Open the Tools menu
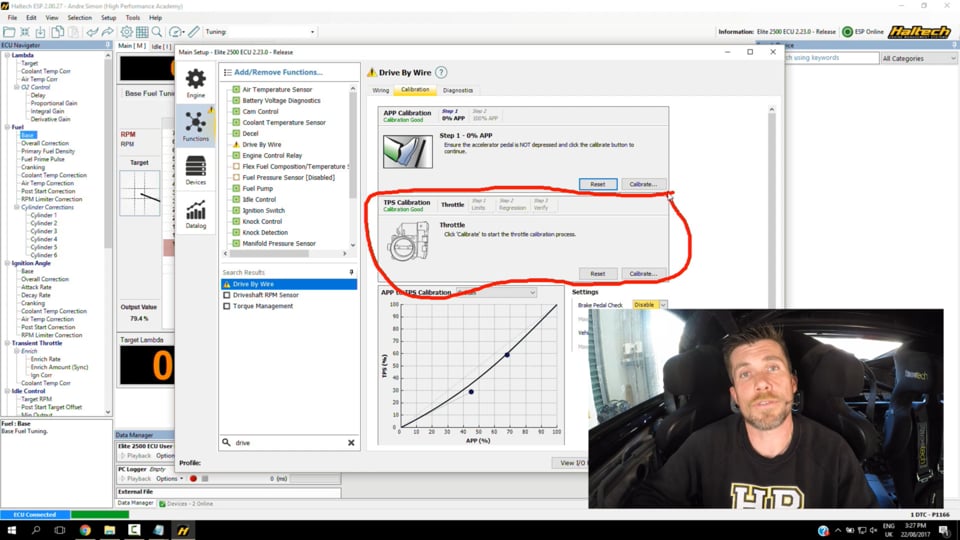Screen dimensions: 960x540 (132, 18)
